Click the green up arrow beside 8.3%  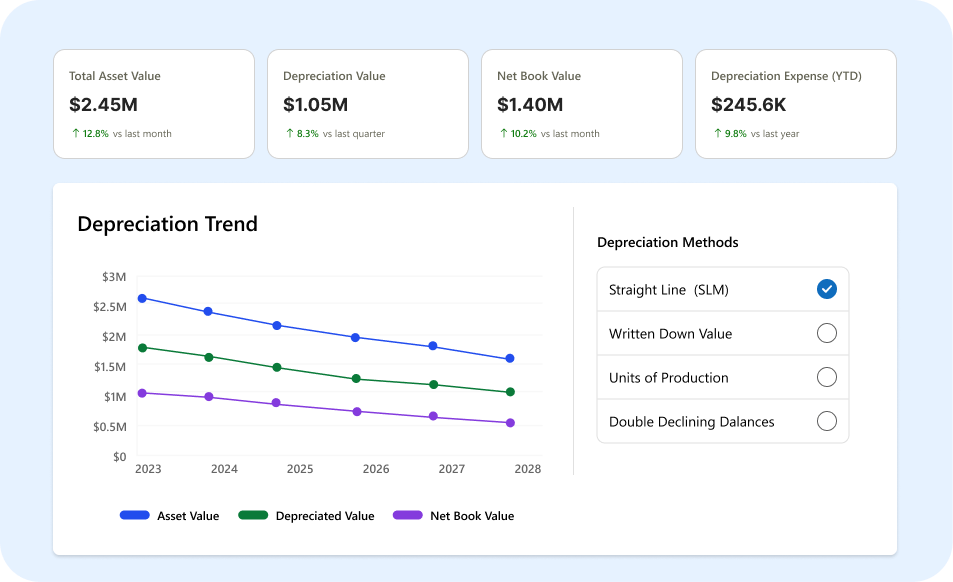pos(290,133)
